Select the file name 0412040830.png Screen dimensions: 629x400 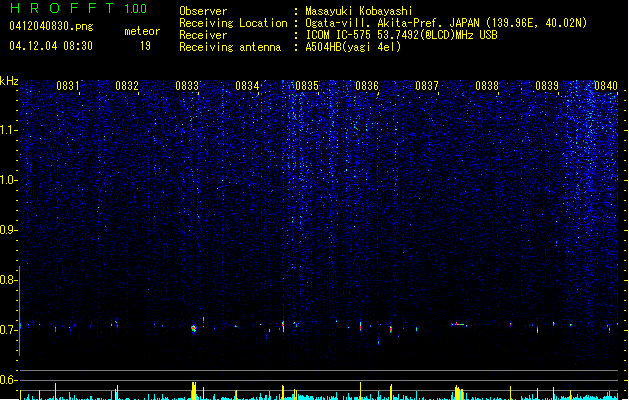coord(51,27)
